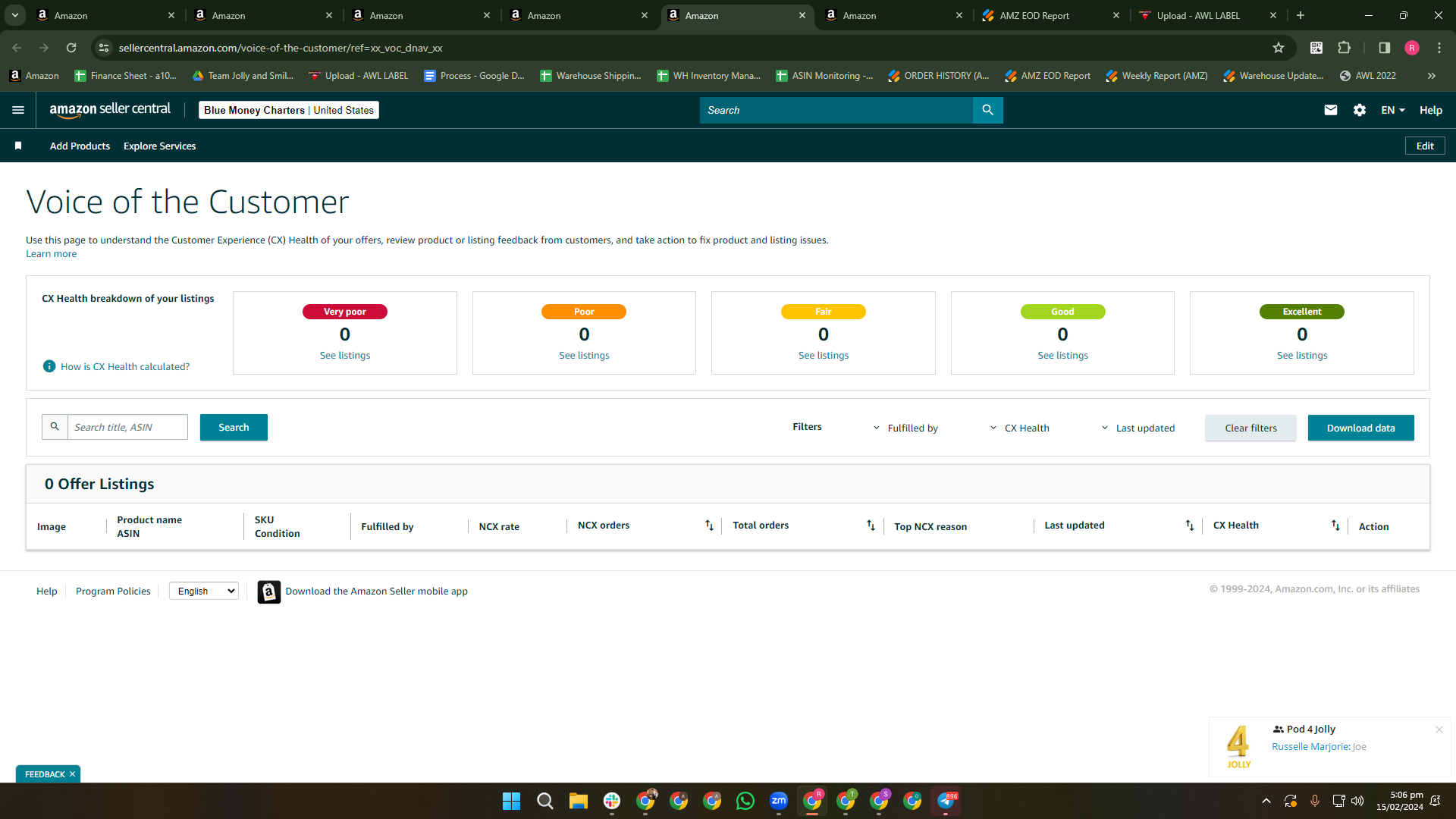Sort by Total orders arrows
The image size is (1456, 819).
(x=871, y=525)
